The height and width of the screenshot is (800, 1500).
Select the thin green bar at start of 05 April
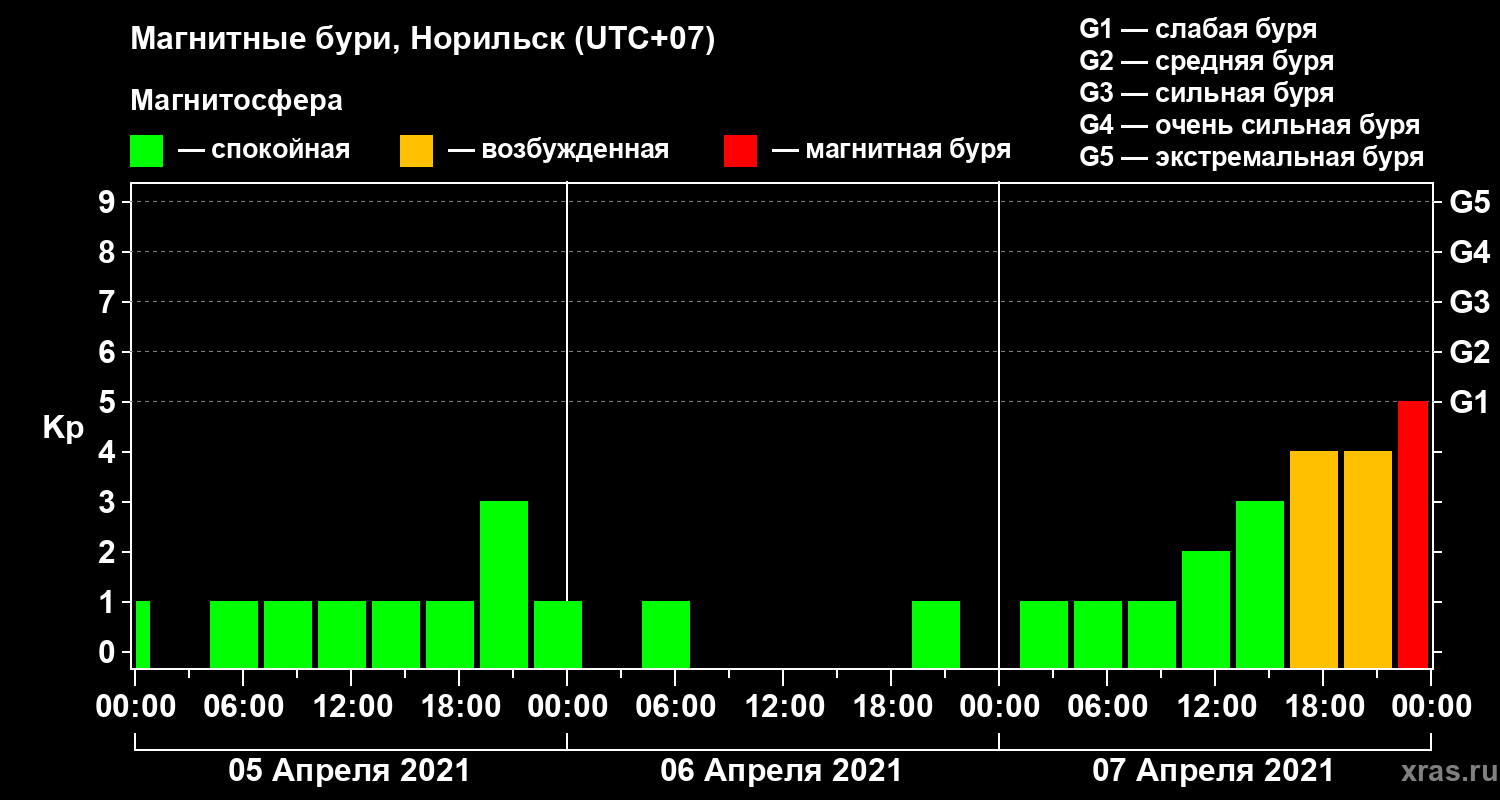point(143,634)
